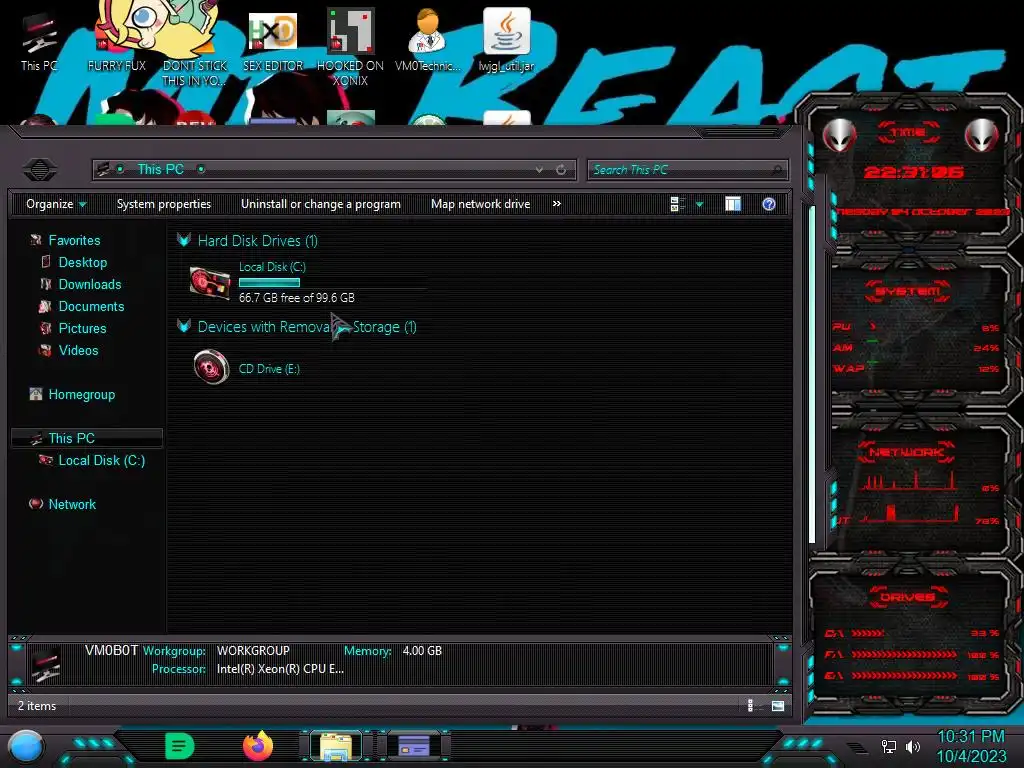1024x768 pixels.
Task: Change your view icon in toolbar
Action: (x=677, y=204)
